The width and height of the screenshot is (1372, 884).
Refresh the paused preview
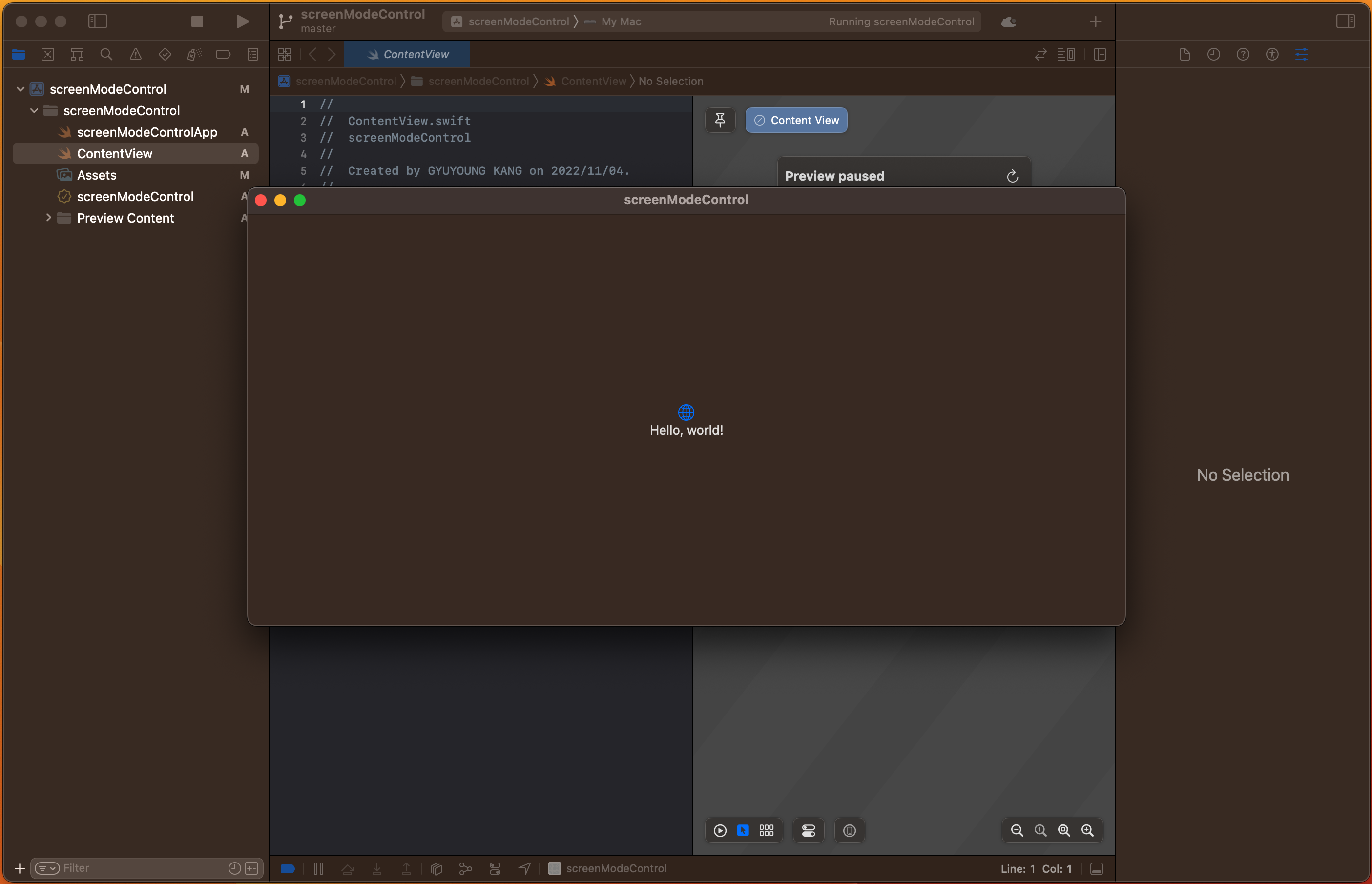click(x=1012, y=176)
